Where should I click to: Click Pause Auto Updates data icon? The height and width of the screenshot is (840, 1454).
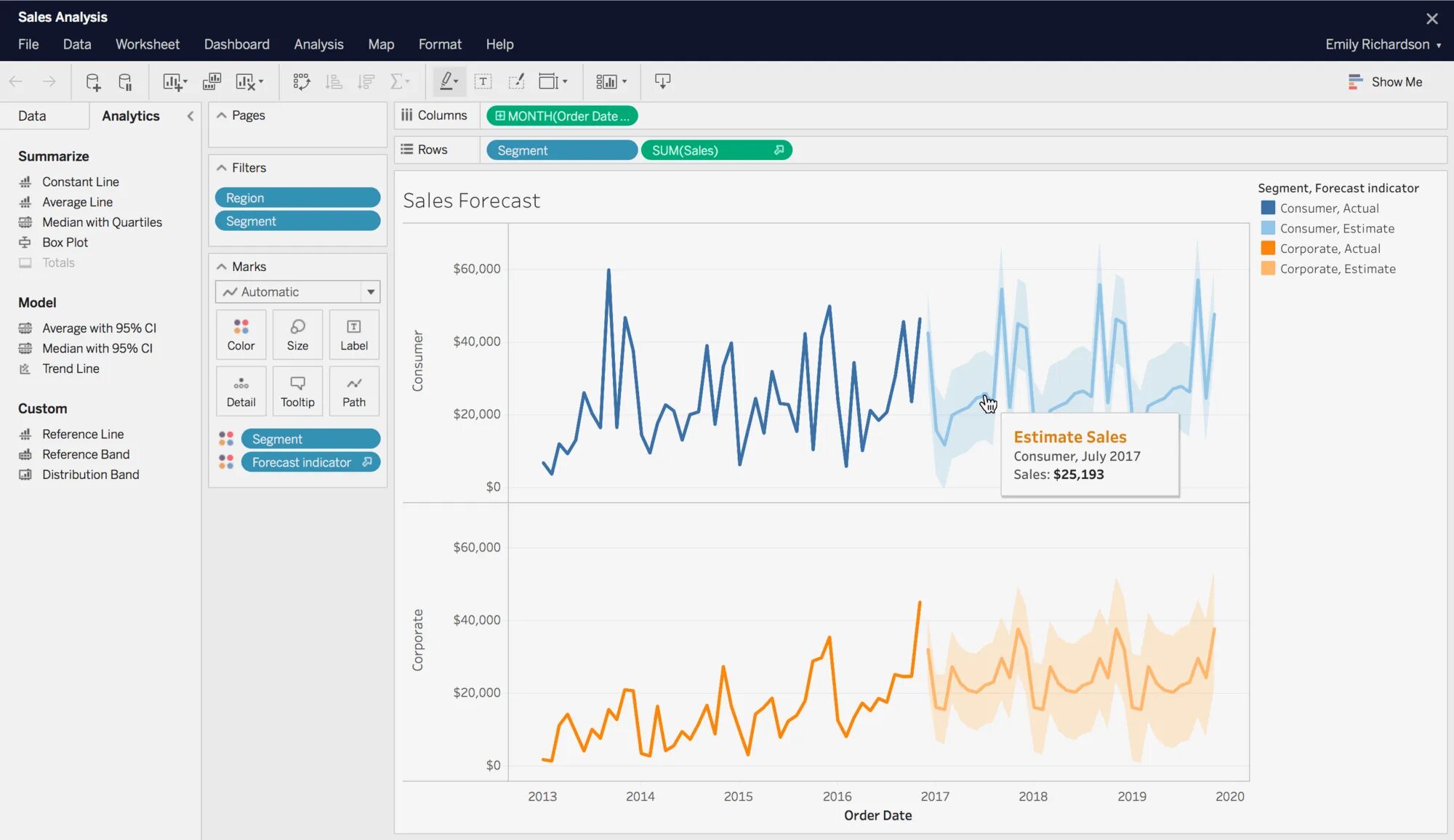(125, 81)
